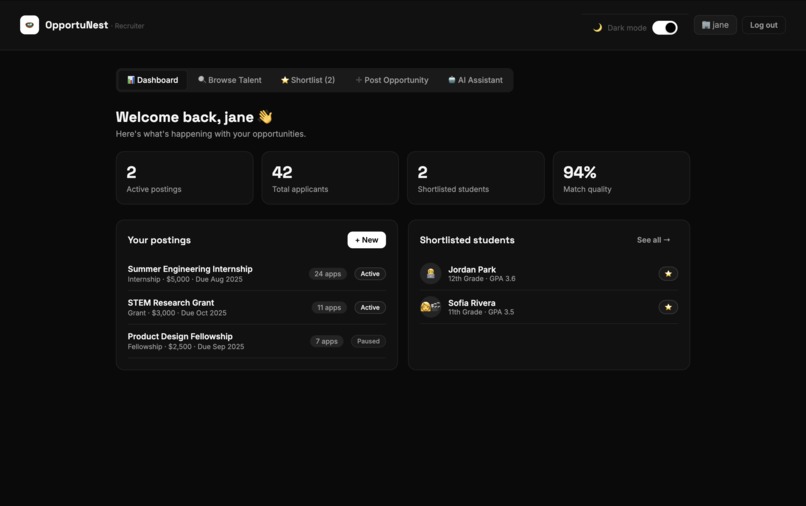Click the 12th Grade · GPA 3.6 text

pyautogui.click(x=482, y=279)
